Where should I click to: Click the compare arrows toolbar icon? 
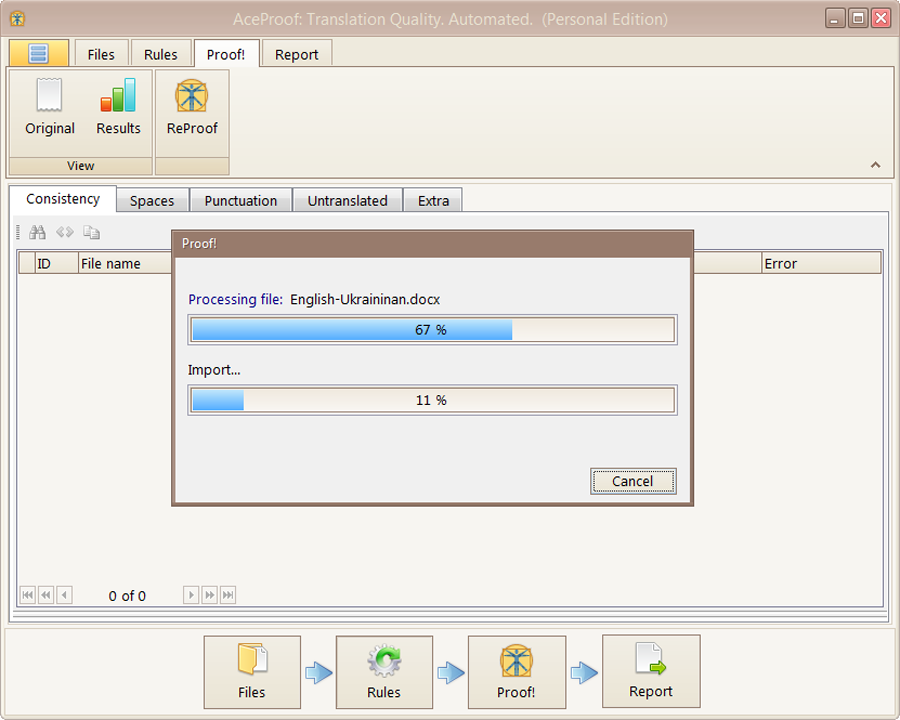tap(63, 232)
